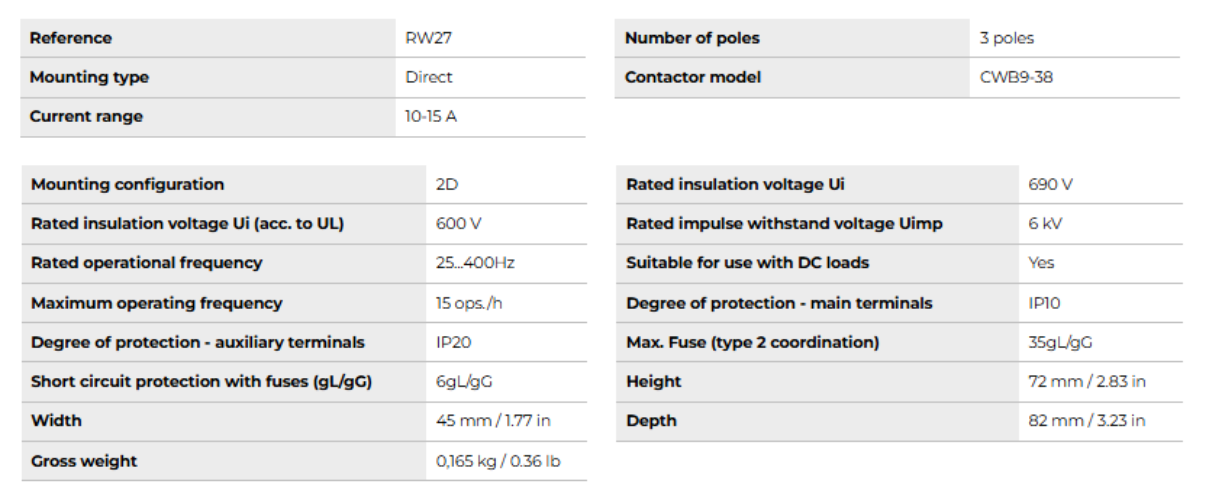
Task: Select the CWB9-38 contactor model value
Action: [1016, 77]
